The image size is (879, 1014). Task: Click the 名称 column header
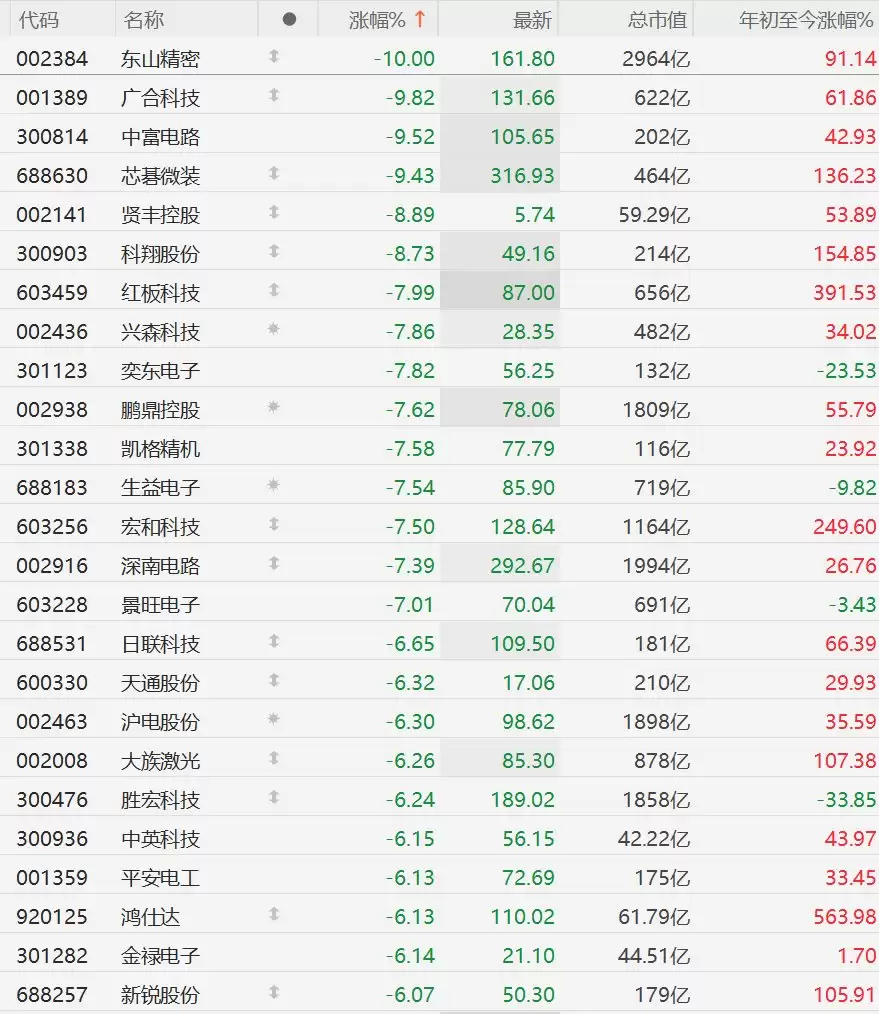click(x=144, y=20)
